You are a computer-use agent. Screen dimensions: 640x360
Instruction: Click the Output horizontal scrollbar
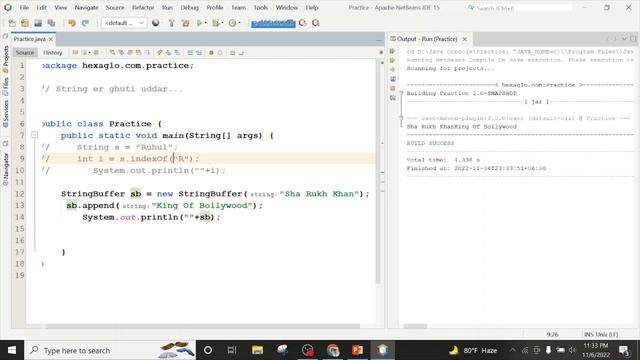(415, 326)
